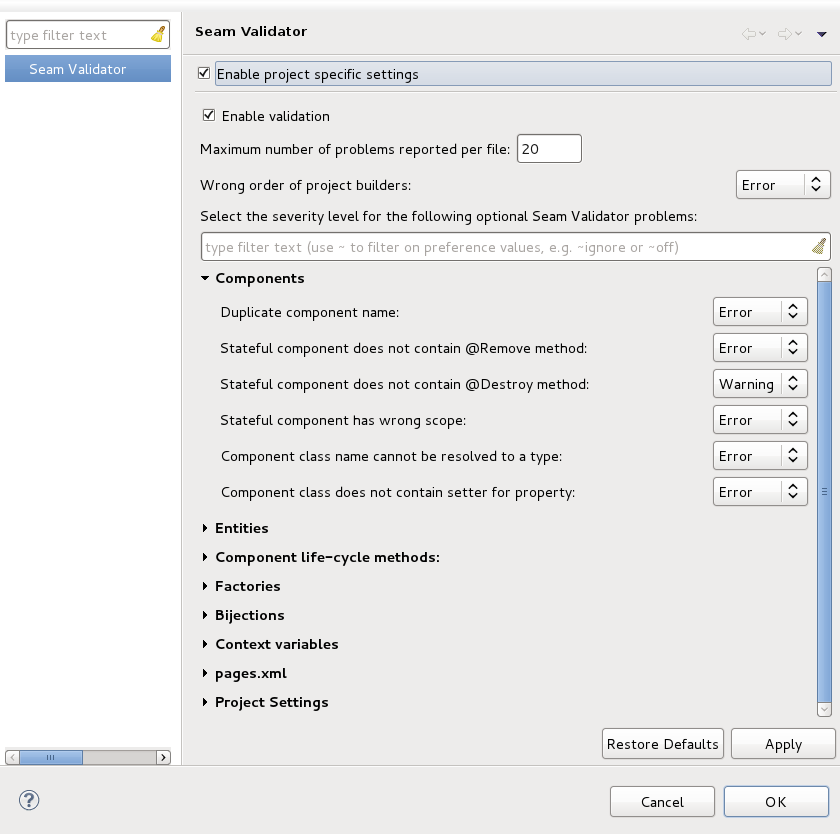
Task: Click the broom icon in severity filter field
Action: click(818, 247)
